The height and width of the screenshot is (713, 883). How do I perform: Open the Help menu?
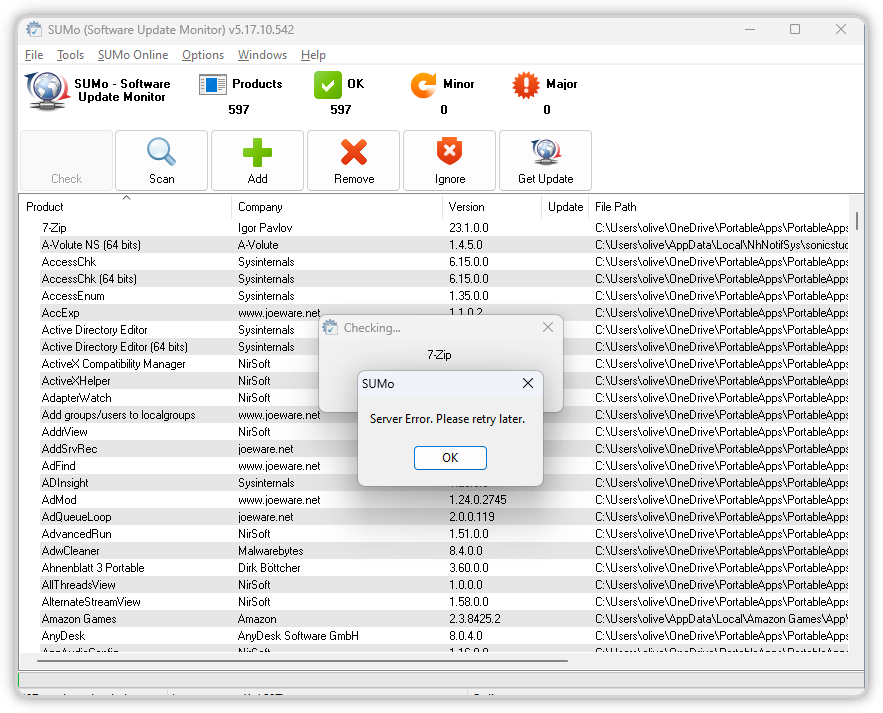coord(313,55)
